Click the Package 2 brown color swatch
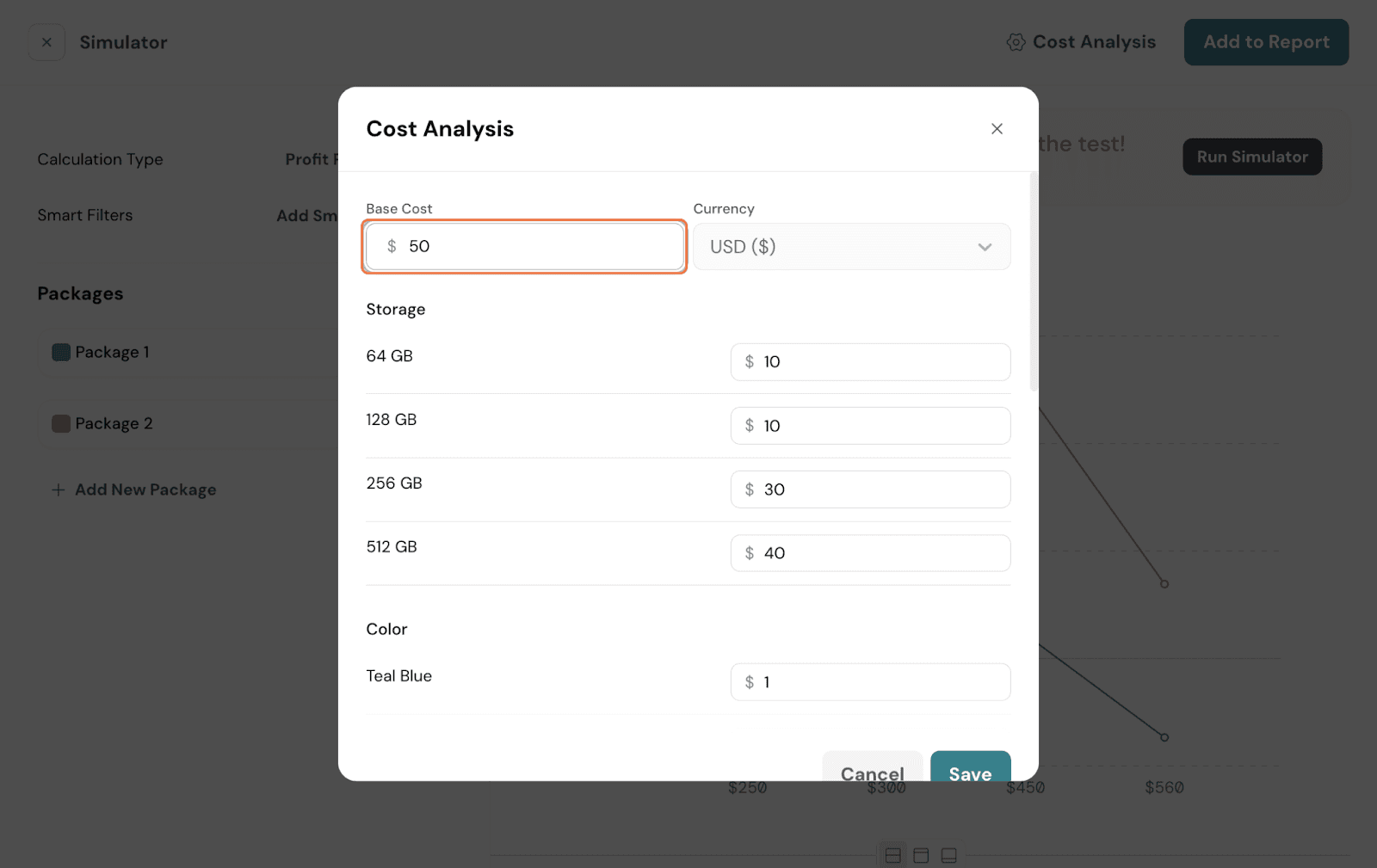 (x=61, y=423)
